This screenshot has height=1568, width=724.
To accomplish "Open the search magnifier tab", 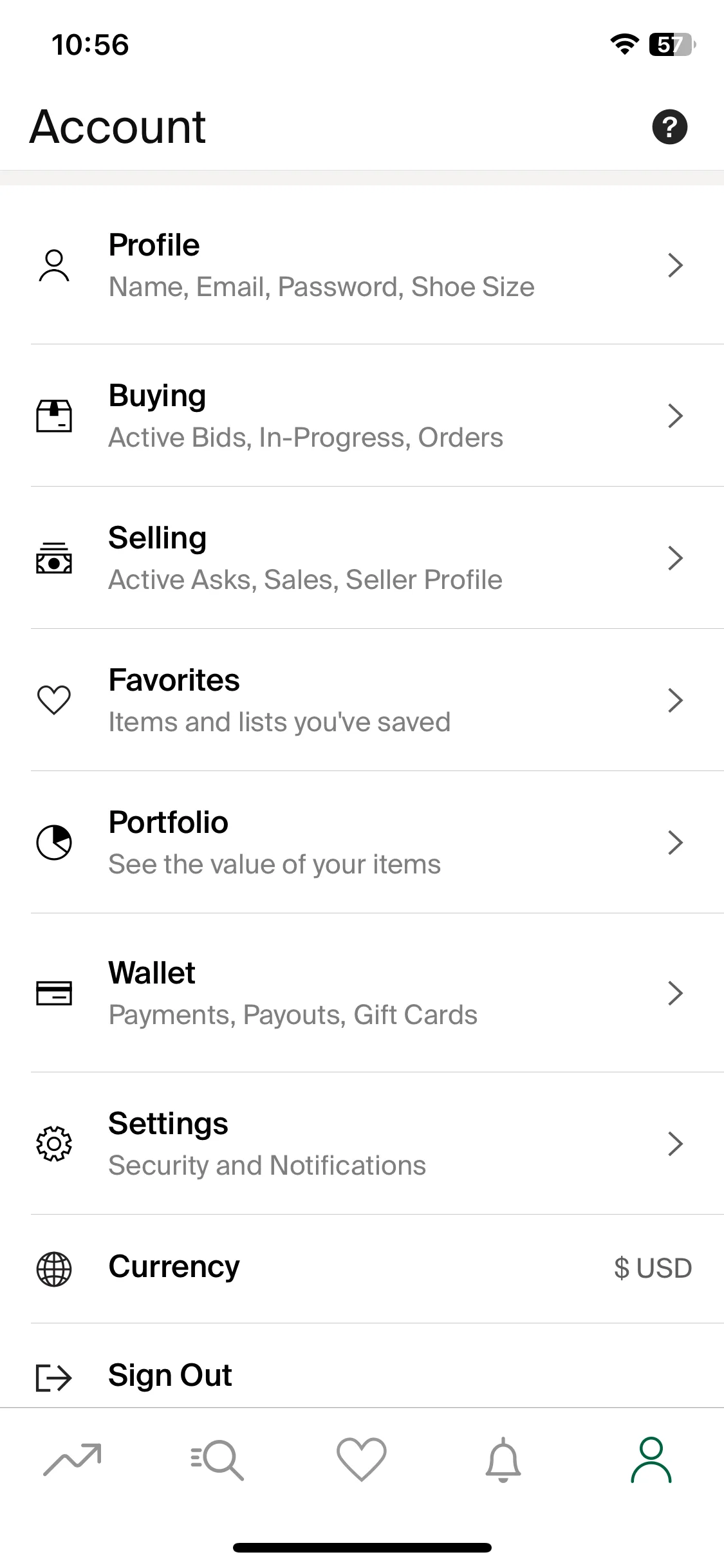I will point(217,1459).
